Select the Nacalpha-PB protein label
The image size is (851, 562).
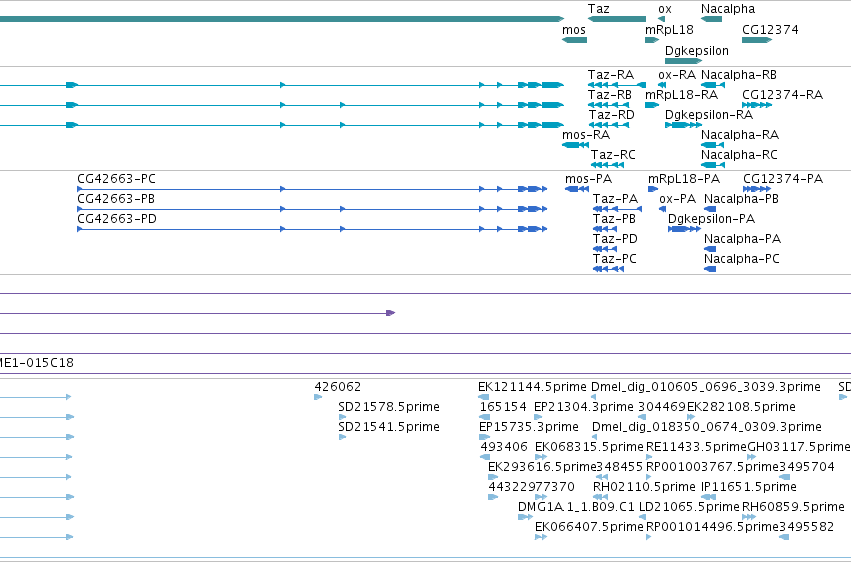(741, 199)
